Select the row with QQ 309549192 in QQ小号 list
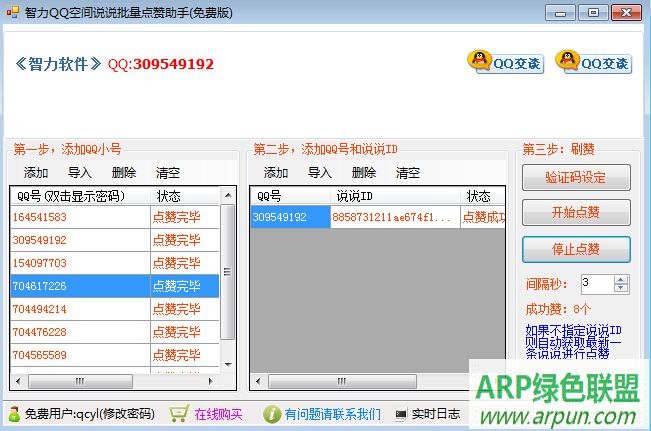 pyautogui.click(x=115, y=240)
